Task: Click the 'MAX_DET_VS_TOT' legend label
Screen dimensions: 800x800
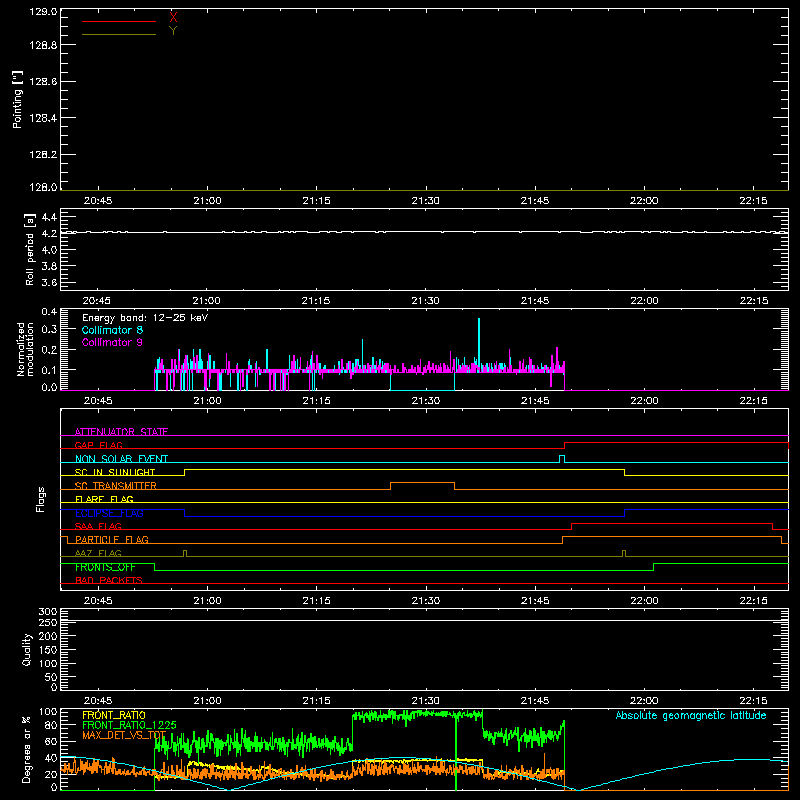Action: [x=124, y=736]
